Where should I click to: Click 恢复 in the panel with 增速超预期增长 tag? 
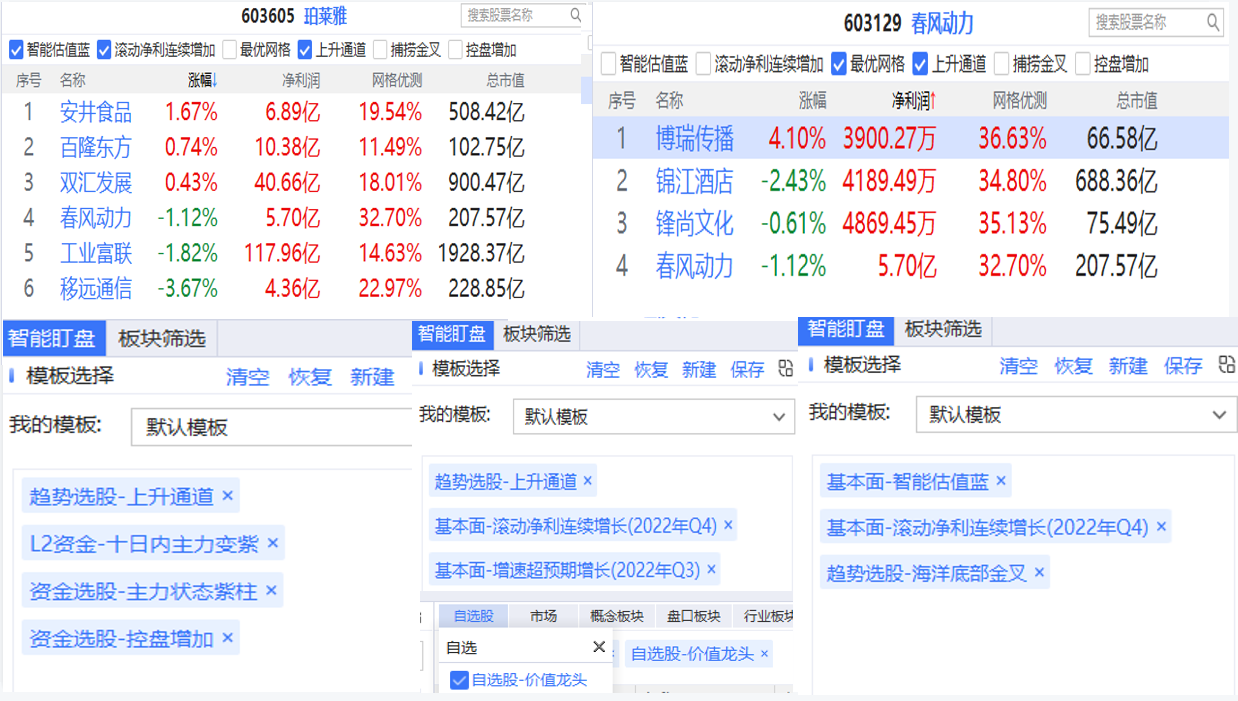click(650, 370)
